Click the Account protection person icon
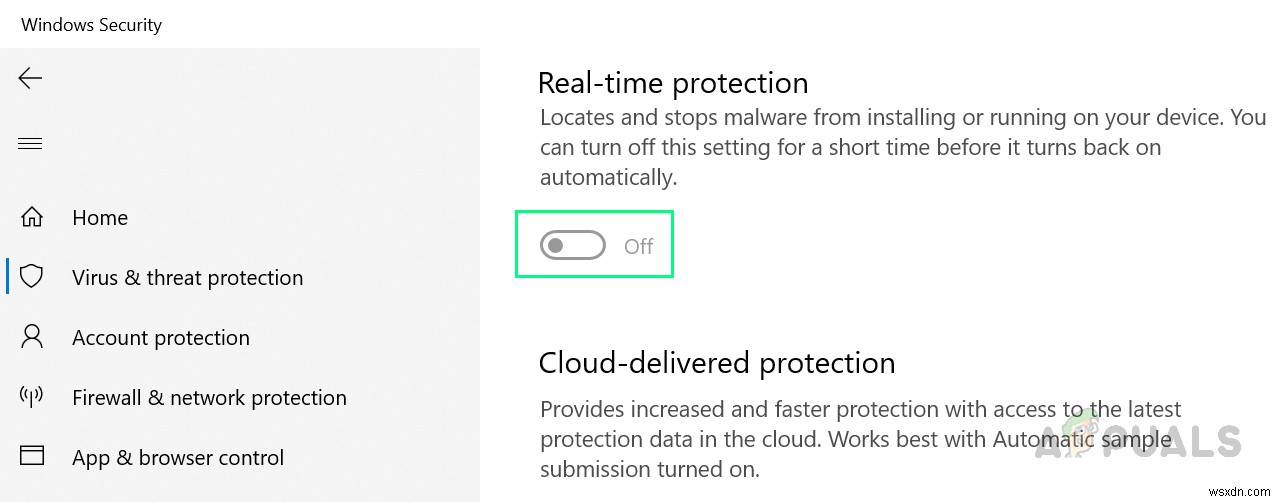The image size is (1282, 502). coord(32,337)
